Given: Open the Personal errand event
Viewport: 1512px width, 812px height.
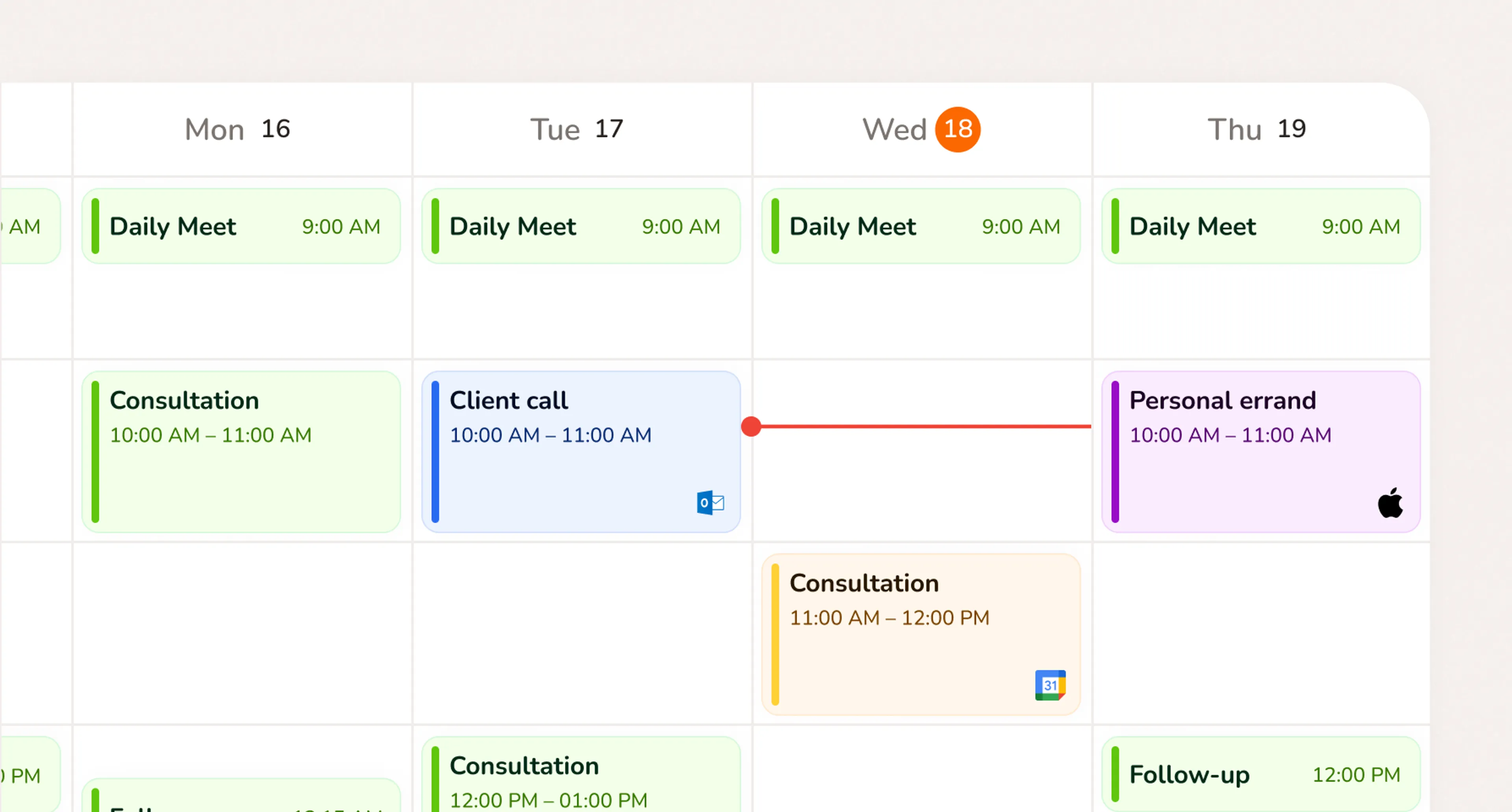Looking at the screenshot, I should 1261,452.
